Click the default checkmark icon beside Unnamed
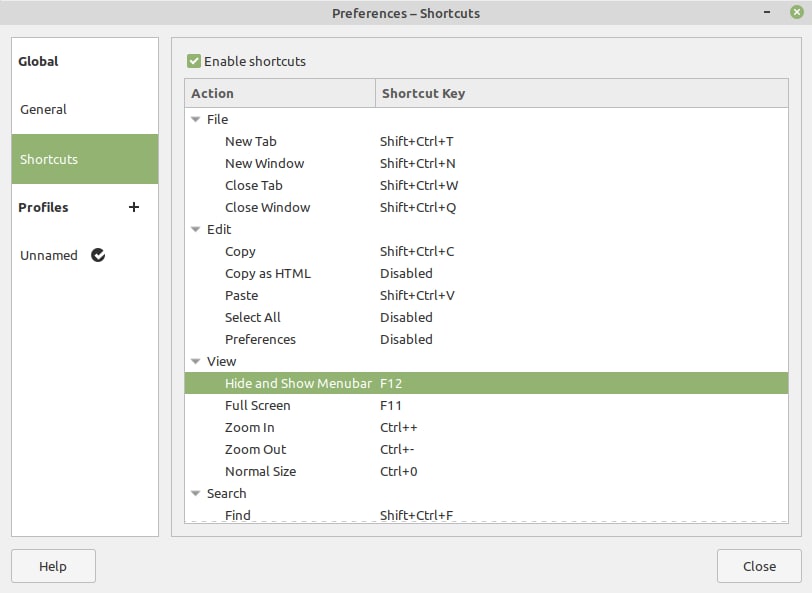This screenshot has width=812, height=593. pyautogui.click(x=98, y=255)
